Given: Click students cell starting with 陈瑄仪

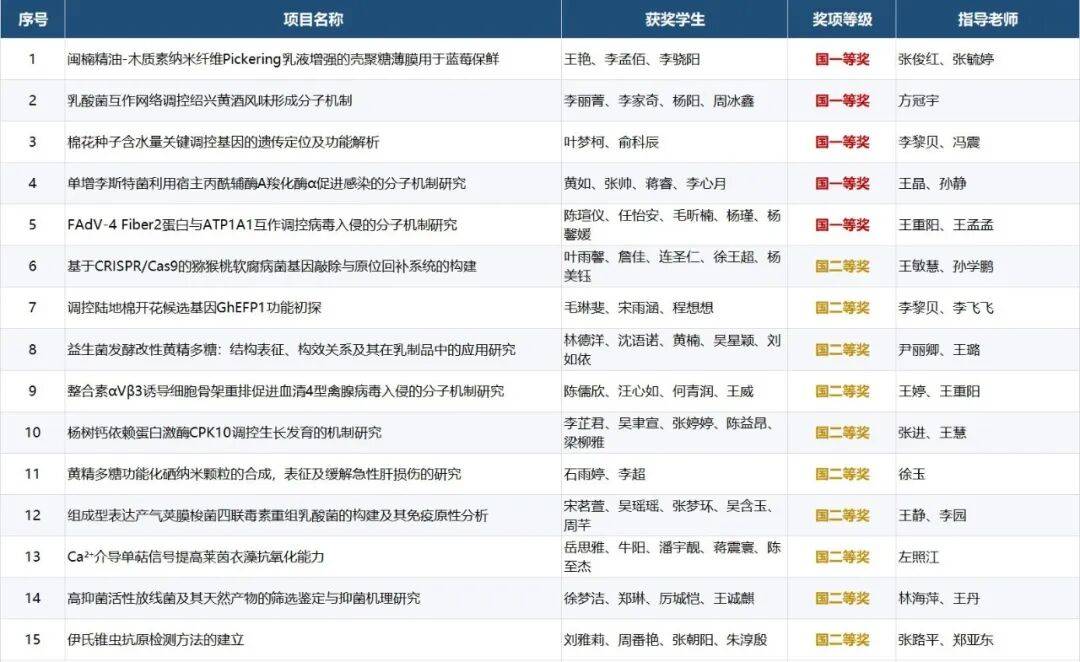Looking at the screenshot, I should coord(672,225).
